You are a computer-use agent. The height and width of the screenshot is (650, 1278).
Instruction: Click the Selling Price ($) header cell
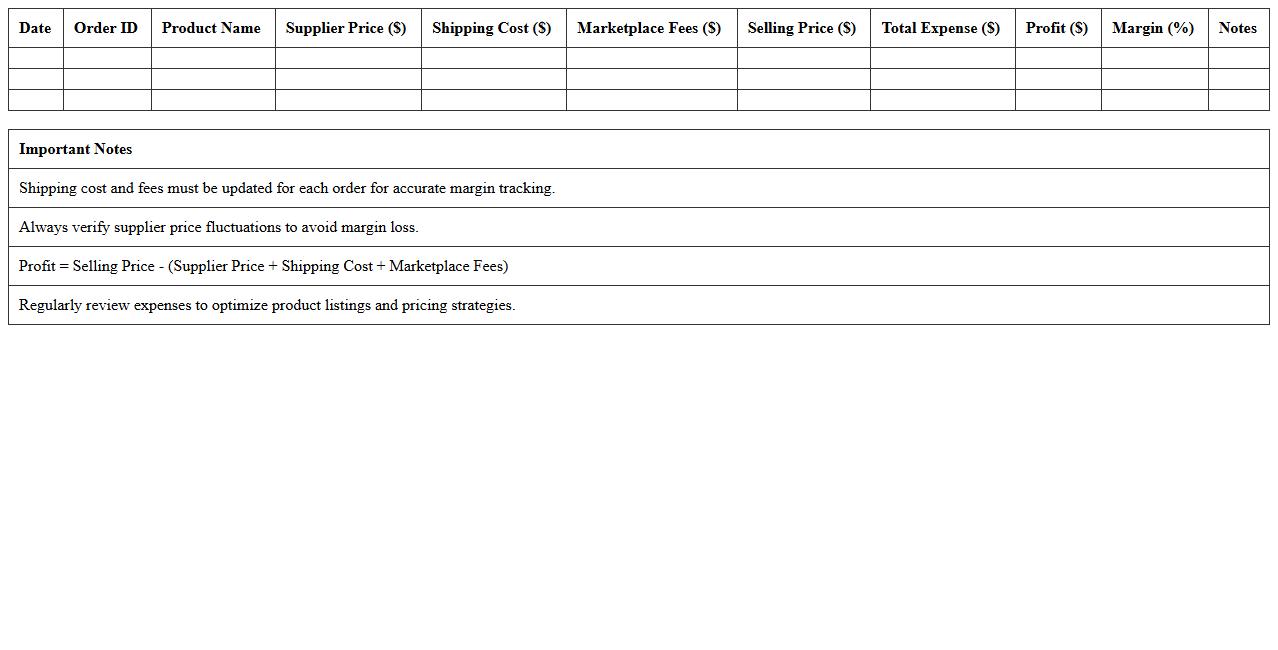point(802,28)
